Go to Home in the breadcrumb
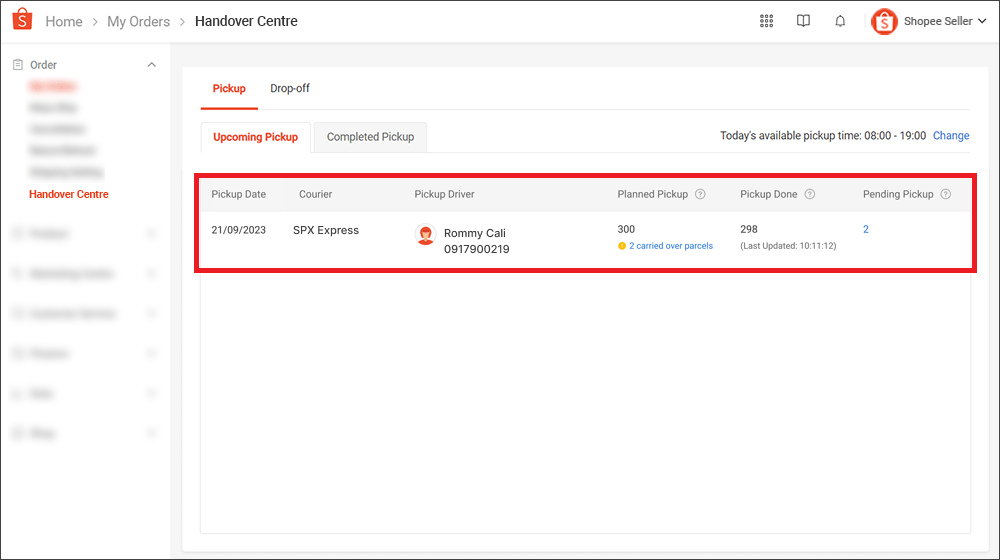This screenshot has width=1000, height=560. 64,21
